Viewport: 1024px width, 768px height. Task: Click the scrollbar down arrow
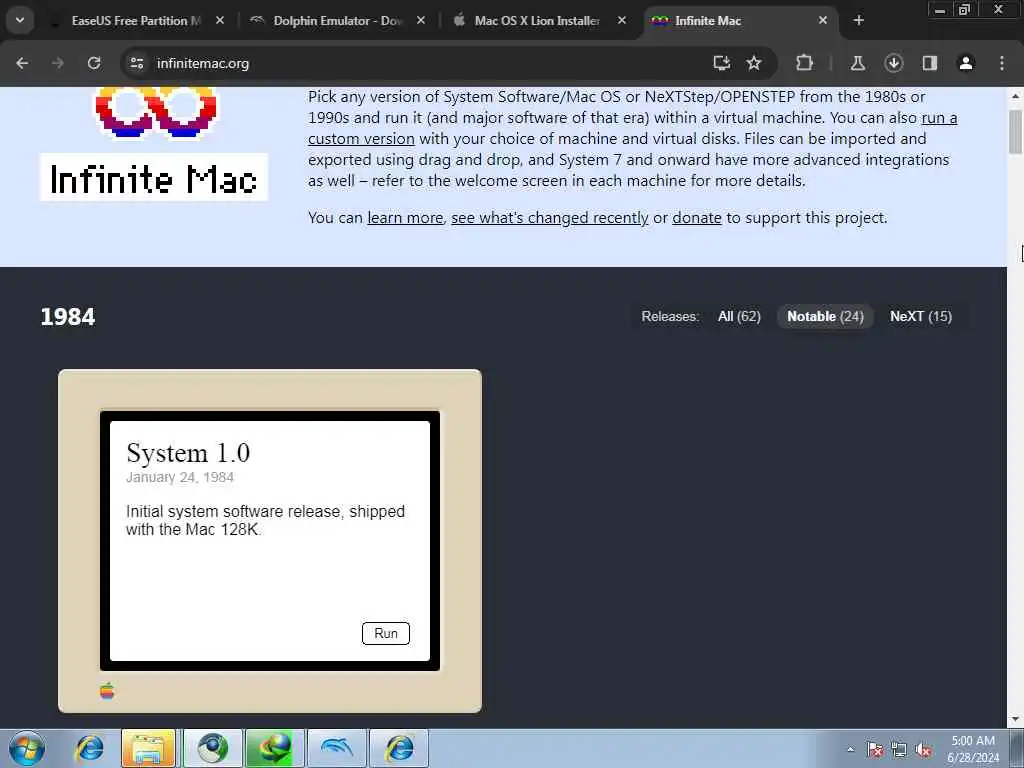[x=1015, y=719]
